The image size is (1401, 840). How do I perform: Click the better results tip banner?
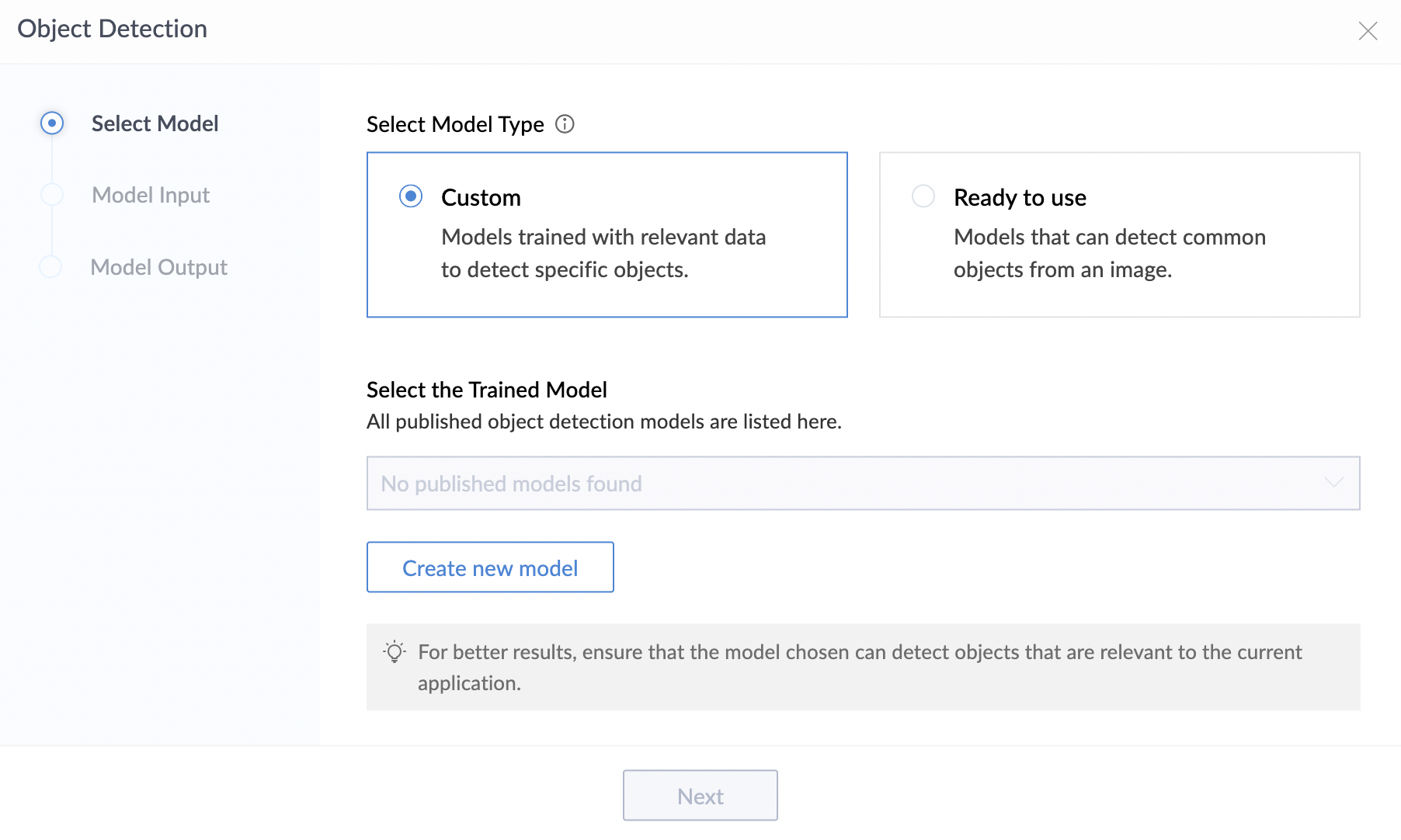tap(862, 668)
